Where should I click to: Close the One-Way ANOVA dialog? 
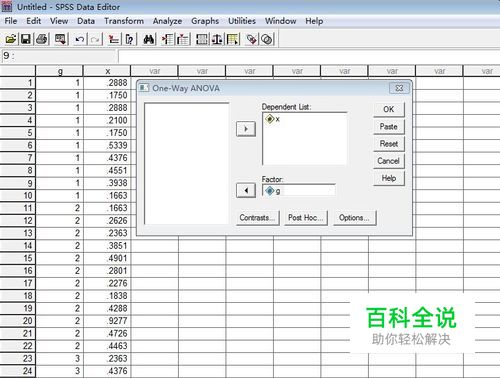(x=399, y=88)
